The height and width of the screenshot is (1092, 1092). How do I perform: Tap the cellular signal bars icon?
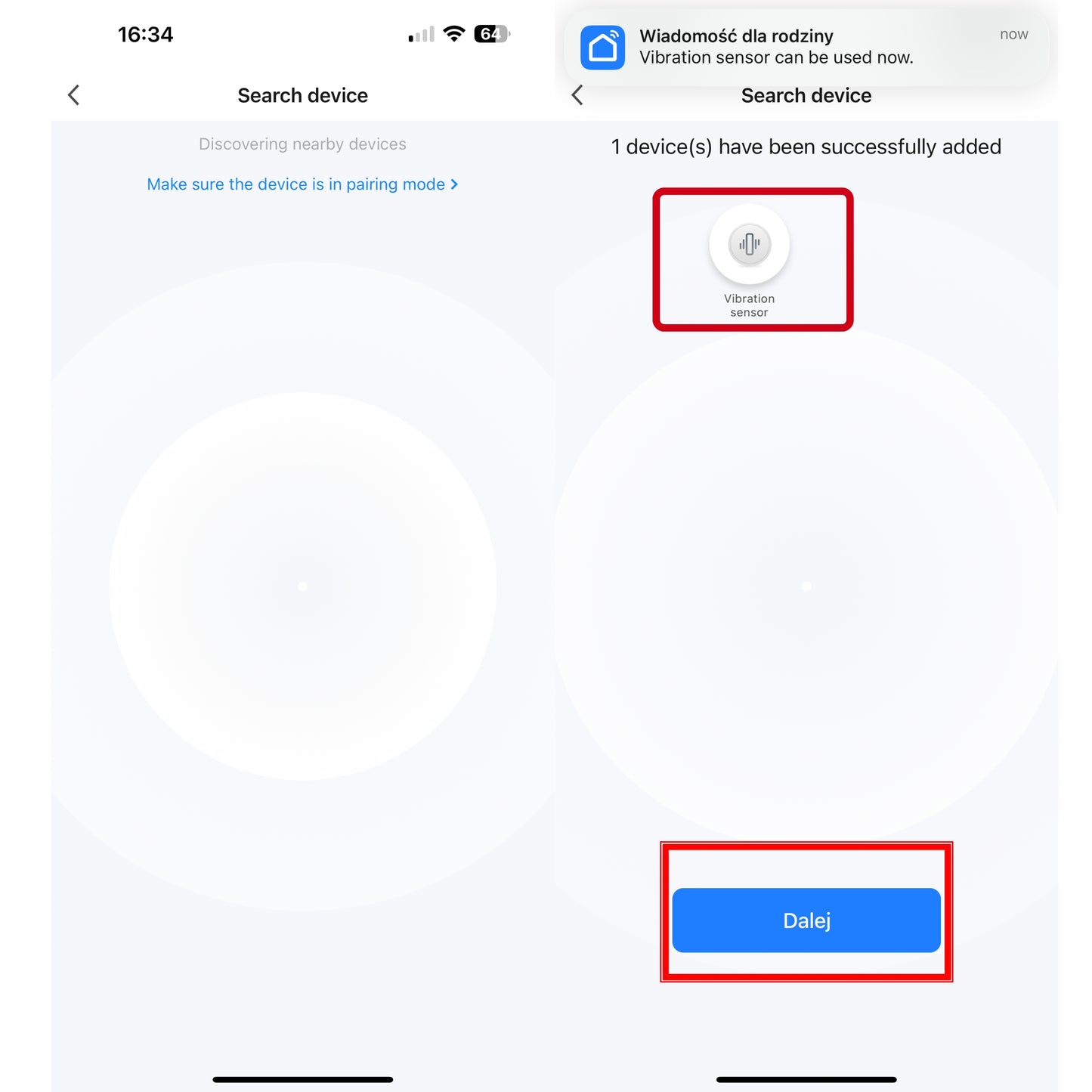422,35
